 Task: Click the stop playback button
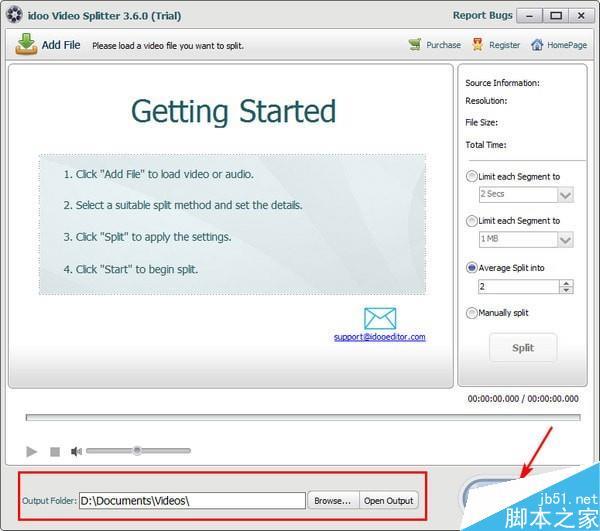55,452
